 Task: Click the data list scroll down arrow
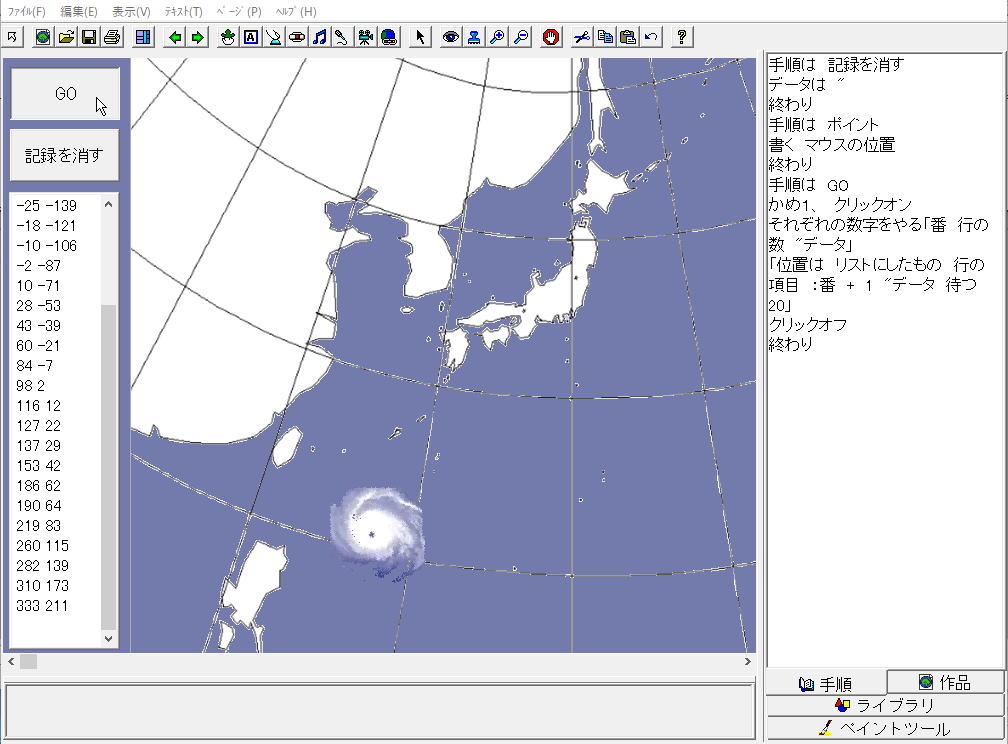click(109, 637)
